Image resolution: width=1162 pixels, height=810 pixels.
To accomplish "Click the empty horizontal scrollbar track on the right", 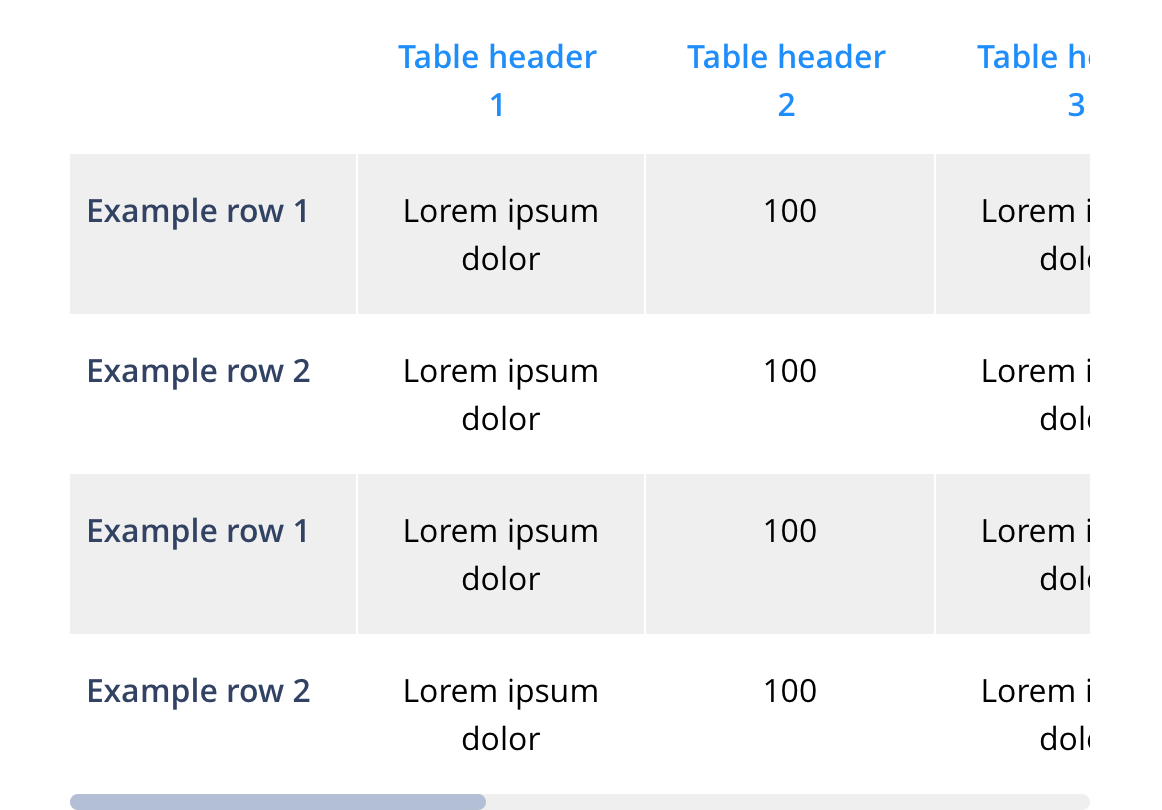I will point(788,802).
